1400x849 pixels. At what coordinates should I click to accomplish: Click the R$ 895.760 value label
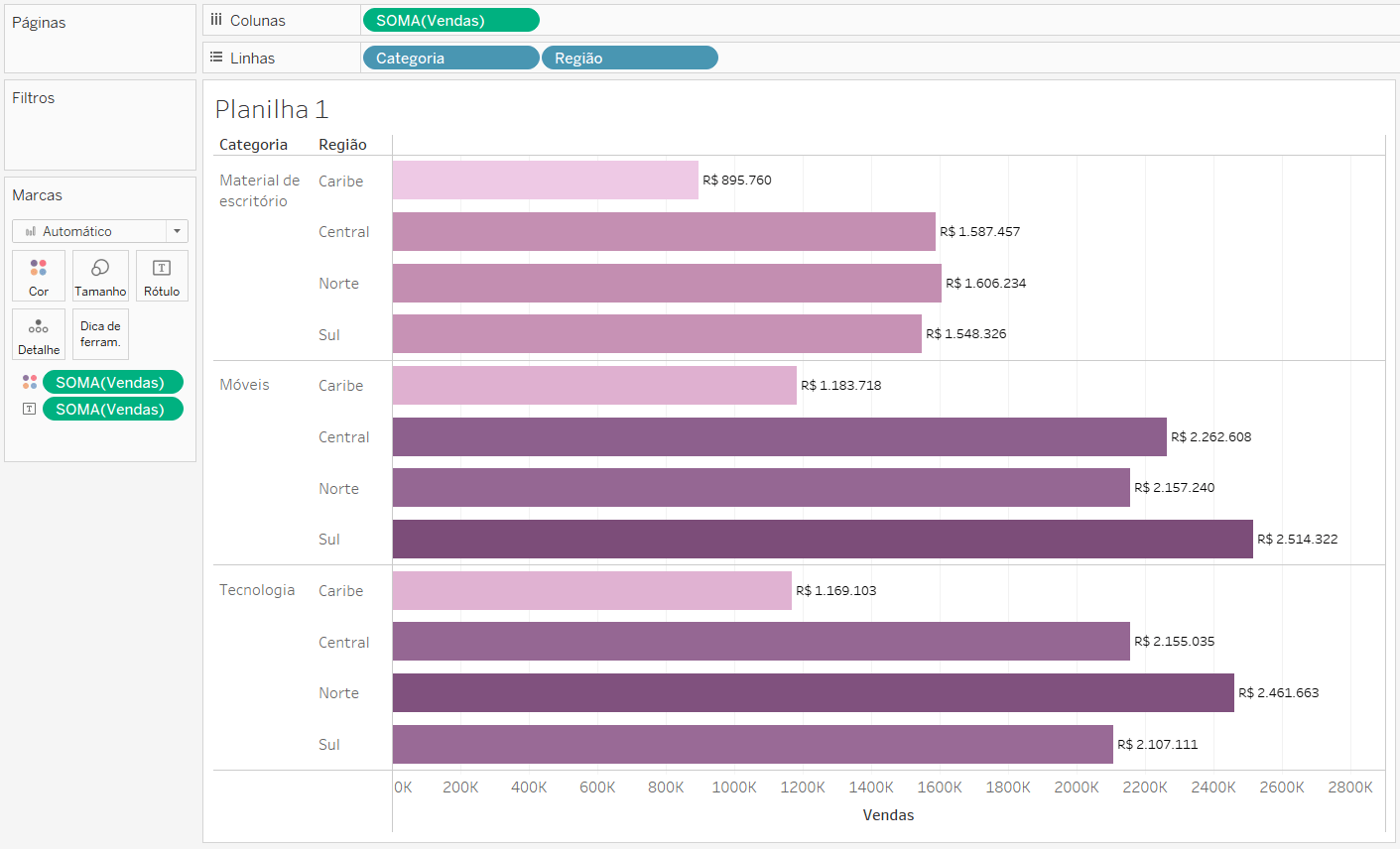pyautogui.click(x=737, y=181)
